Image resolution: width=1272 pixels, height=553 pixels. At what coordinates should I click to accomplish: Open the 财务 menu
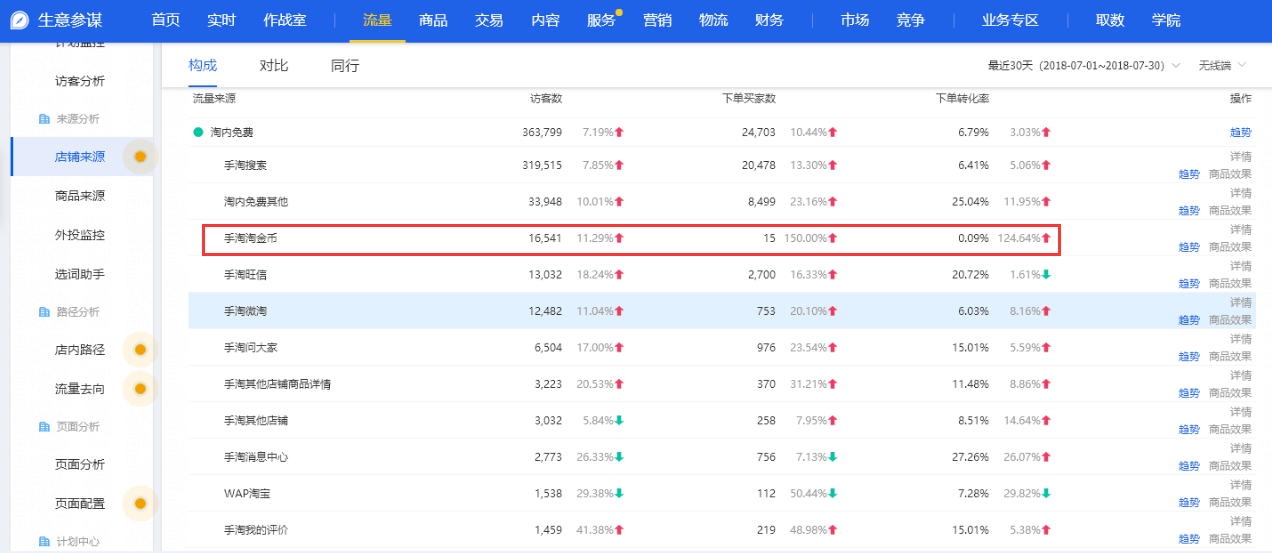coord(769,21)
